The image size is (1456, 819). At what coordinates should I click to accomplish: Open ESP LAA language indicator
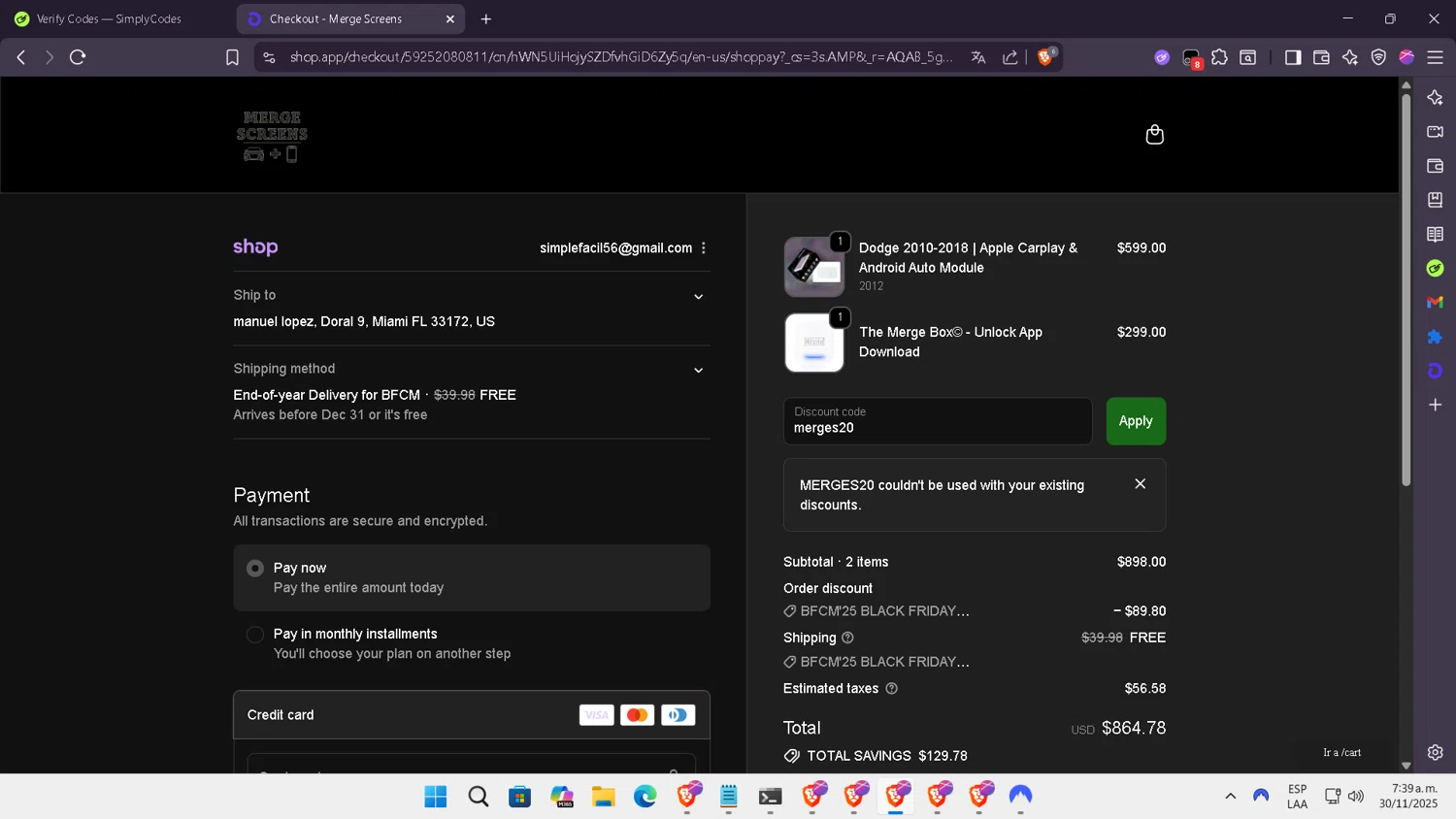(x=1297, y=797)
